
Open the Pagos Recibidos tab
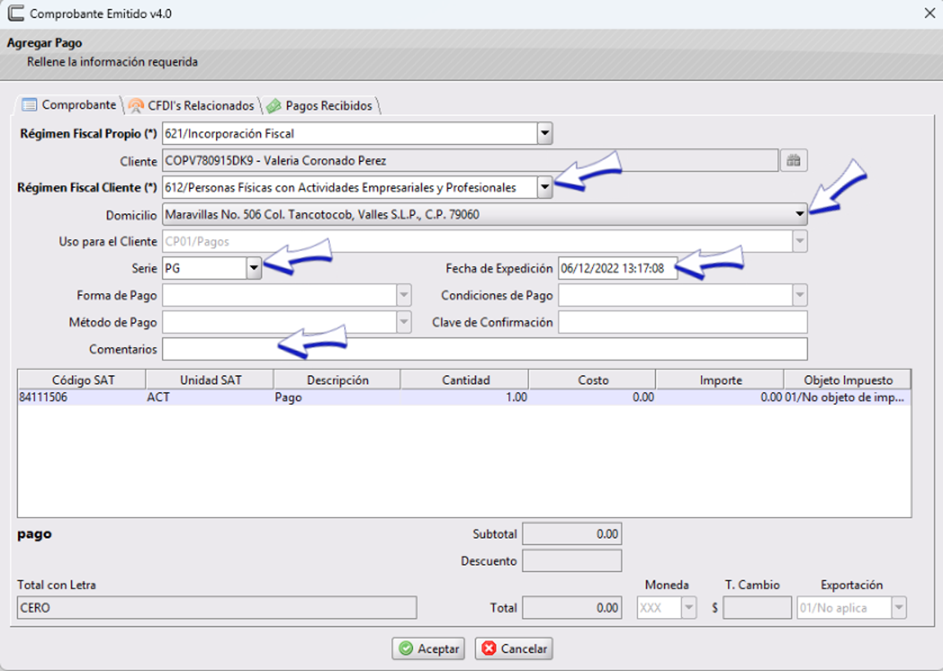pyautogui.click(x=321, y=106)
